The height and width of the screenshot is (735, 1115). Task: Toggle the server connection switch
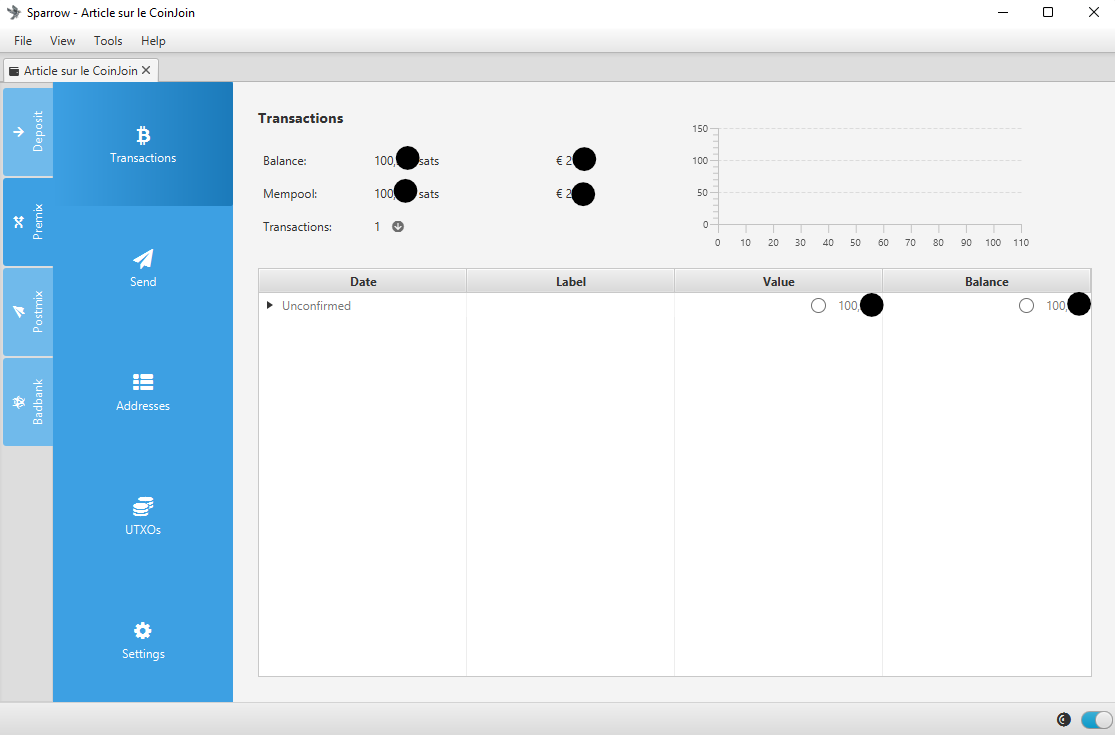click(1096, 719)
